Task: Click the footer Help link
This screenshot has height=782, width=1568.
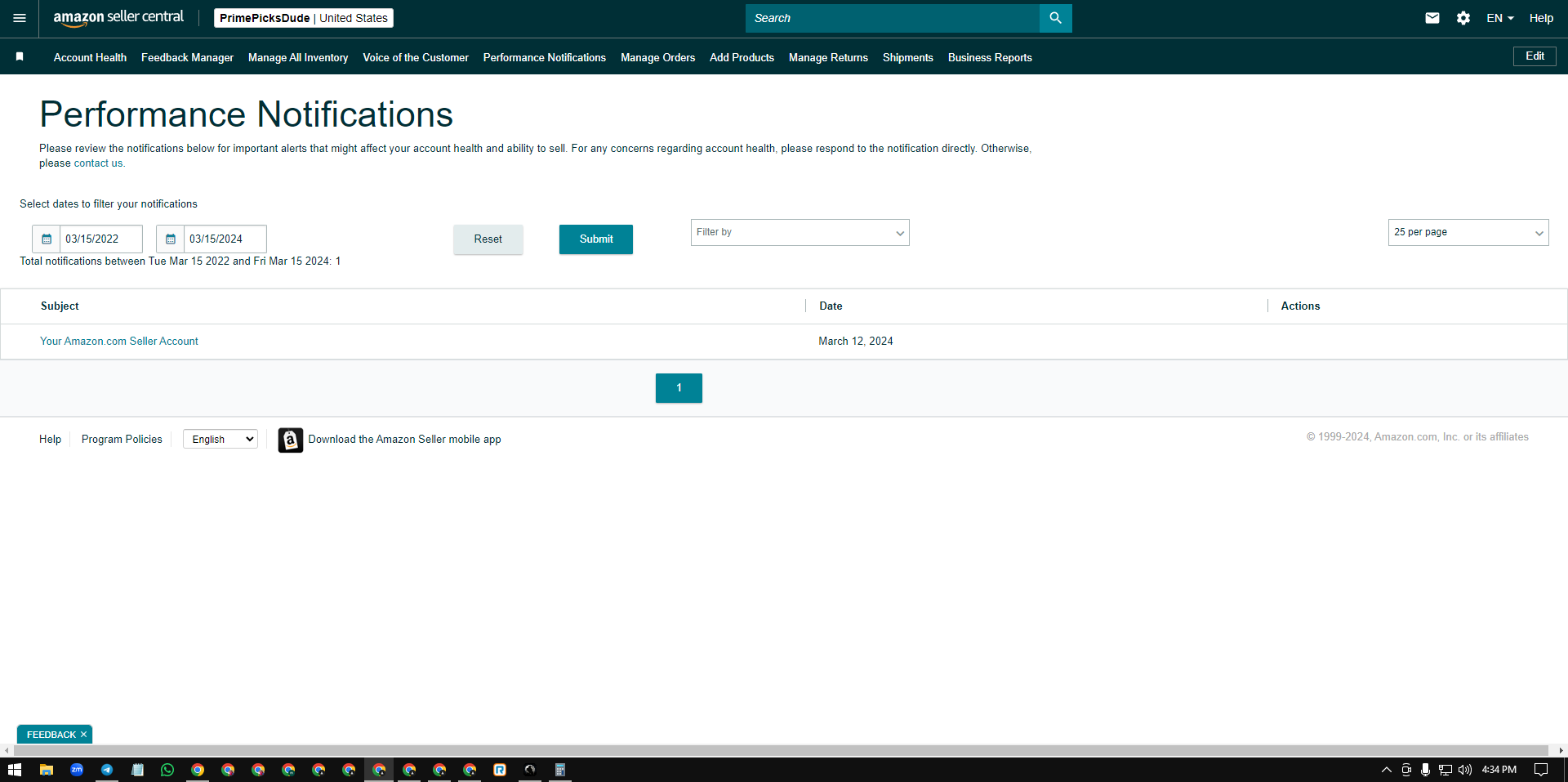Action: 50,440
